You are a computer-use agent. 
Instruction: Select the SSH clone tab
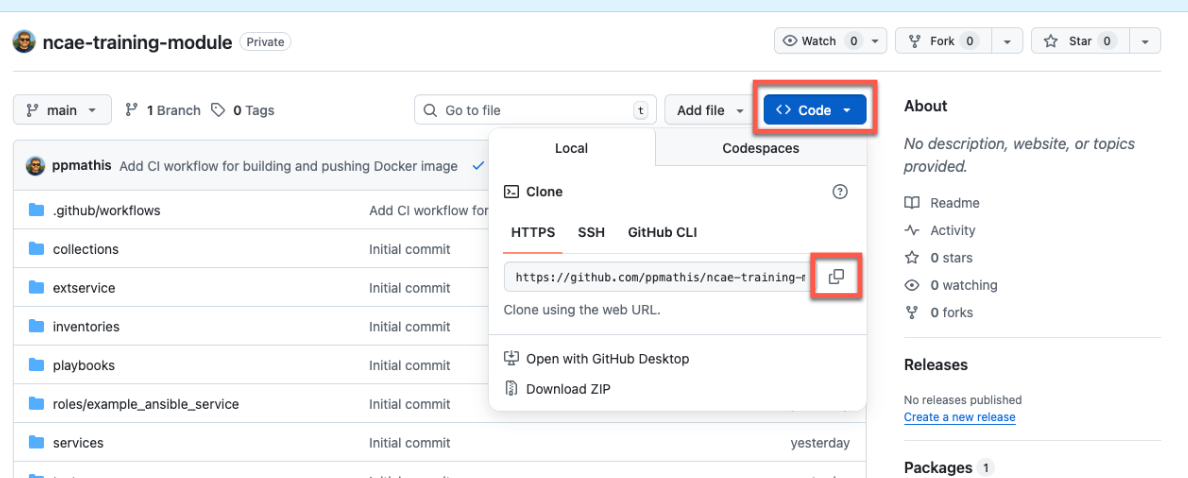click(591, 232)
